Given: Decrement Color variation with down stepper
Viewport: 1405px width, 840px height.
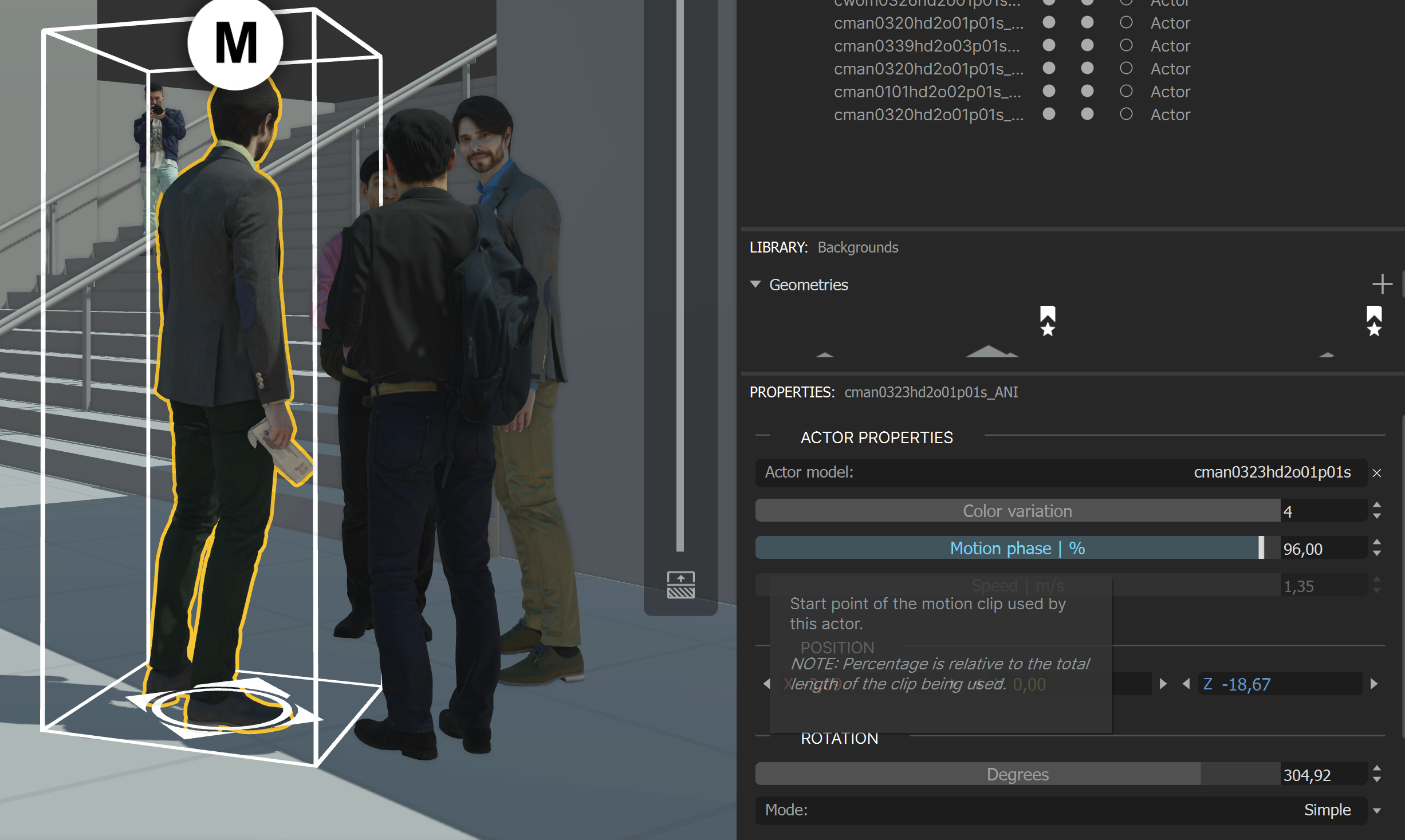Looking at the screenshot, I should click(1377, 516).
